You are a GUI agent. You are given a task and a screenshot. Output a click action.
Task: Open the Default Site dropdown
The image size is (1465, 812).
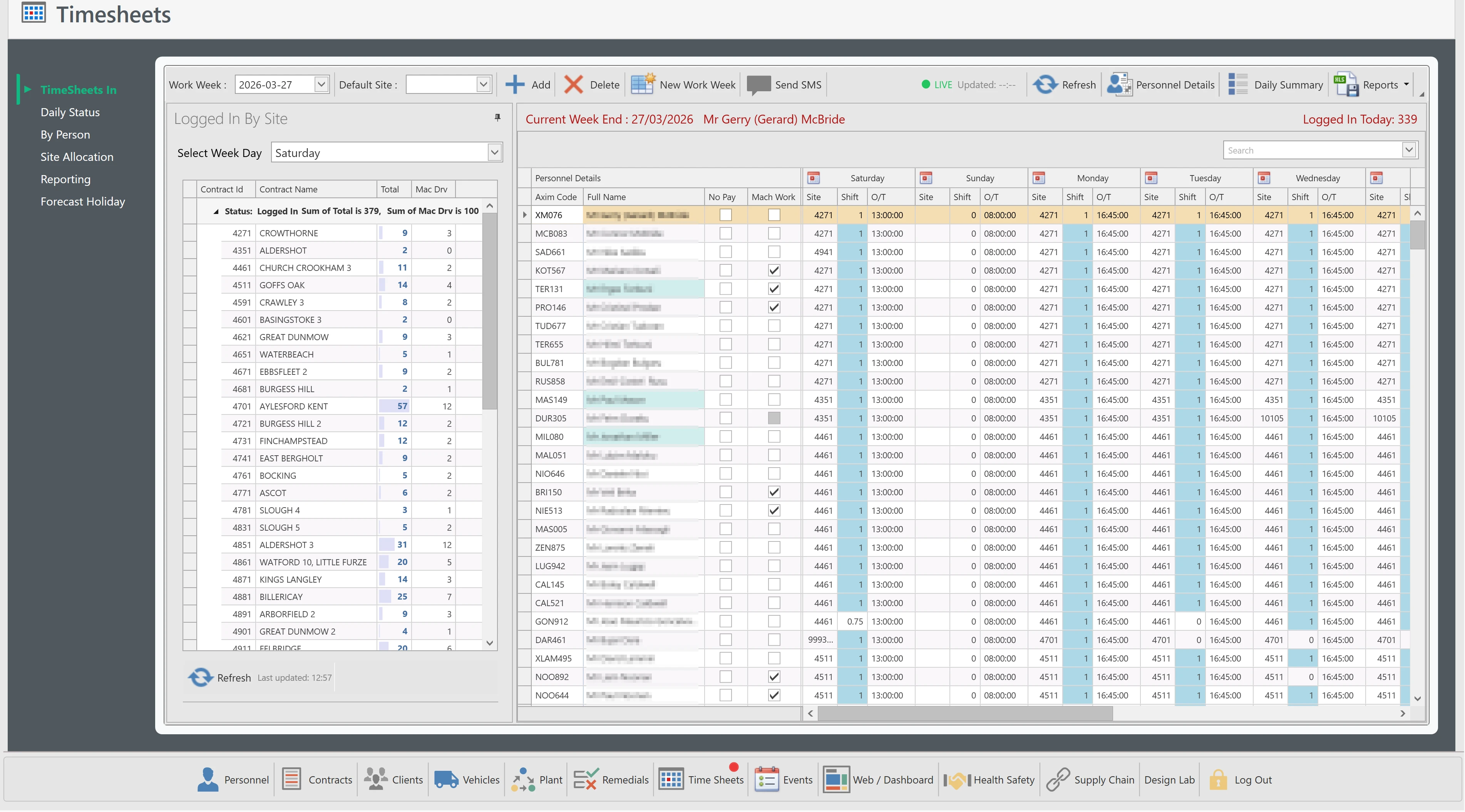484,85
